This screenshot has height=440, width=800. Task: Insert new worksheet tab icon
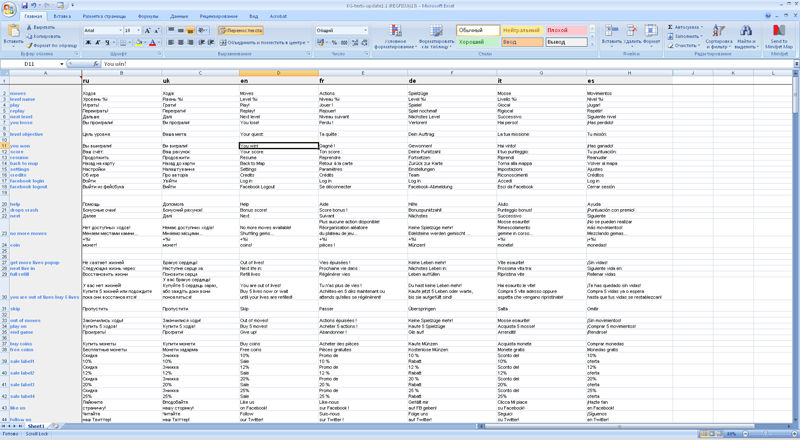coord(56,426)
